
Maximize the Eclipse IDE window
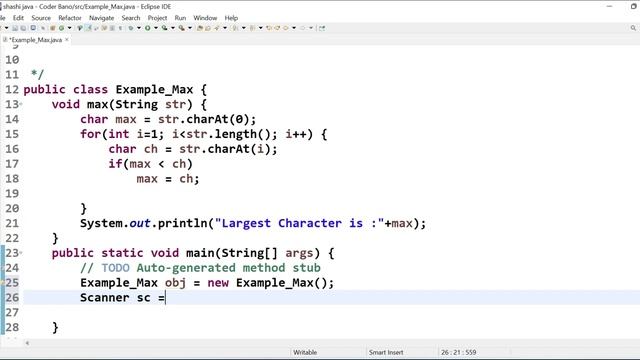point(634,6)
